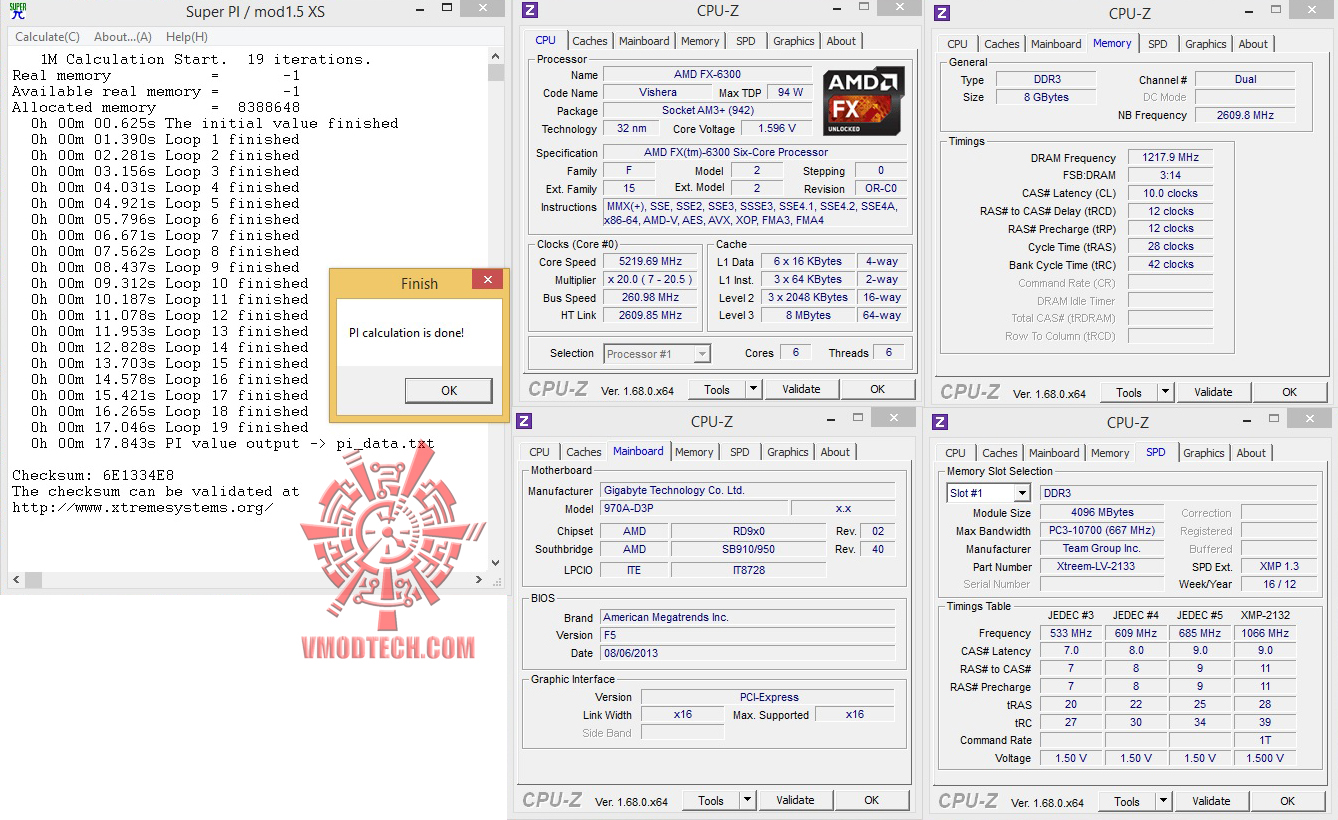Click Tools button in CPU-Z memory timings window

point(1129,392)
